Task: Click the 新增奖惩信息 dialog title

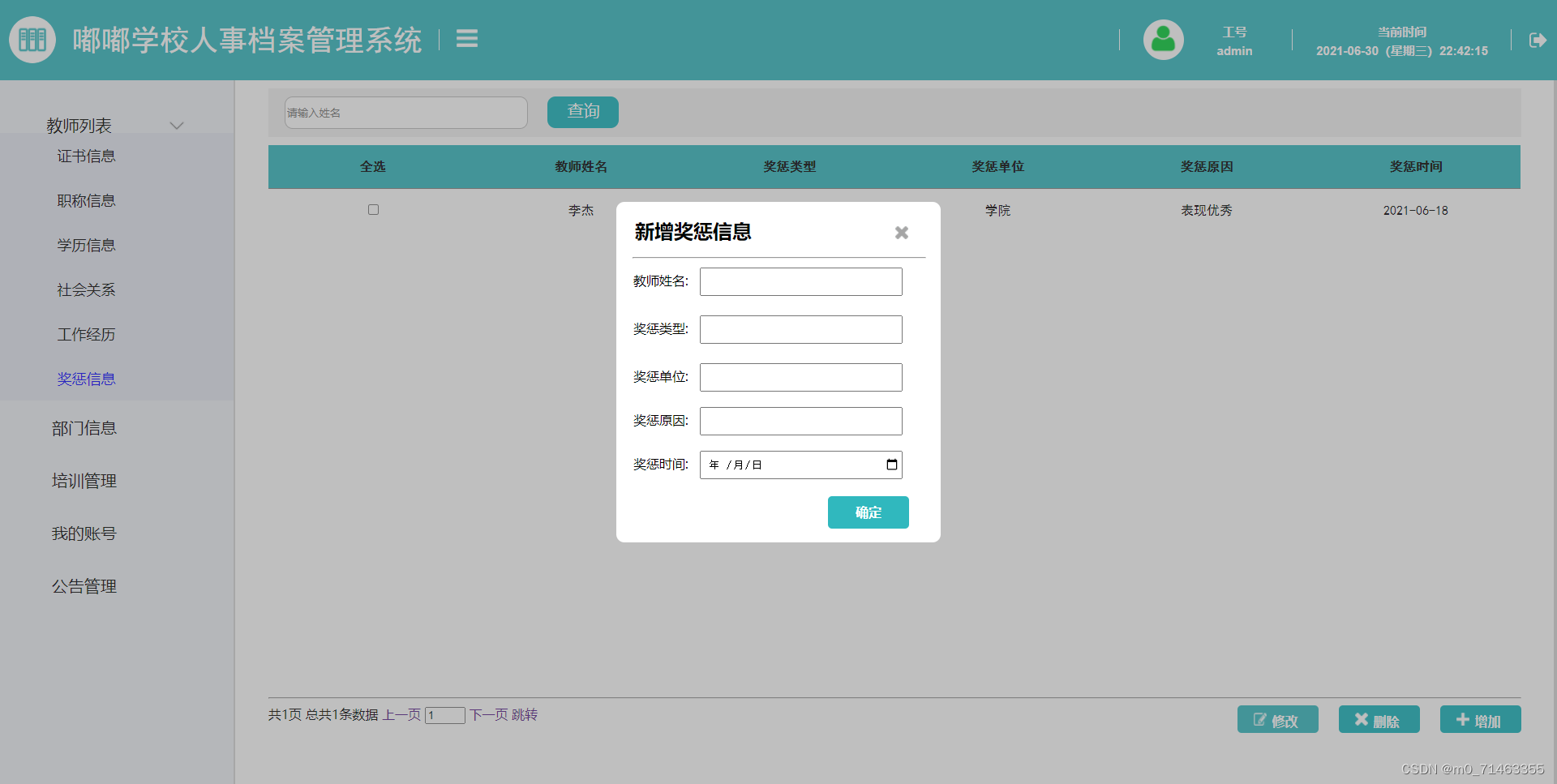Action: pyautogui.click(x=693, y=233)
